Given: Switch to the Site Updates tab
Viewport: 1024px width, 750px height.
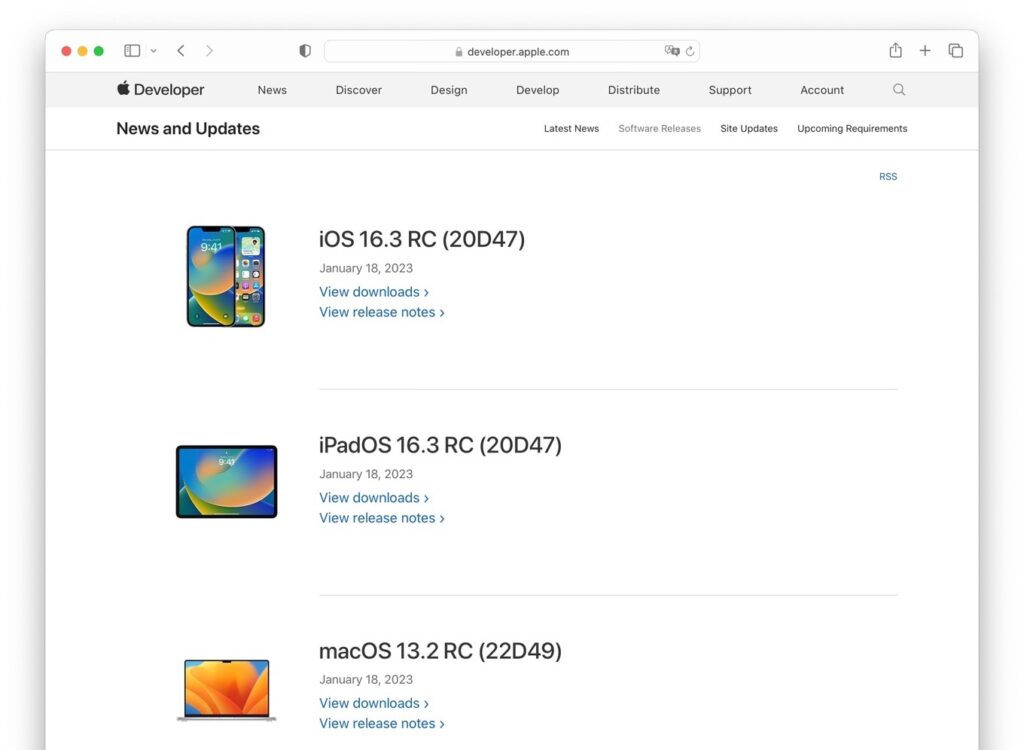Looking at the screenshot, I should (x=748, y=128).
